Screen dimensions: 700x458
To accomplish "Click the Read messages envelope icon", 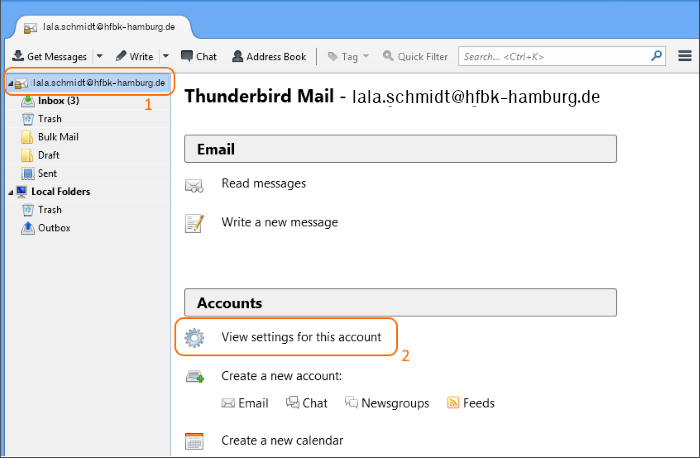I will 194,185.
